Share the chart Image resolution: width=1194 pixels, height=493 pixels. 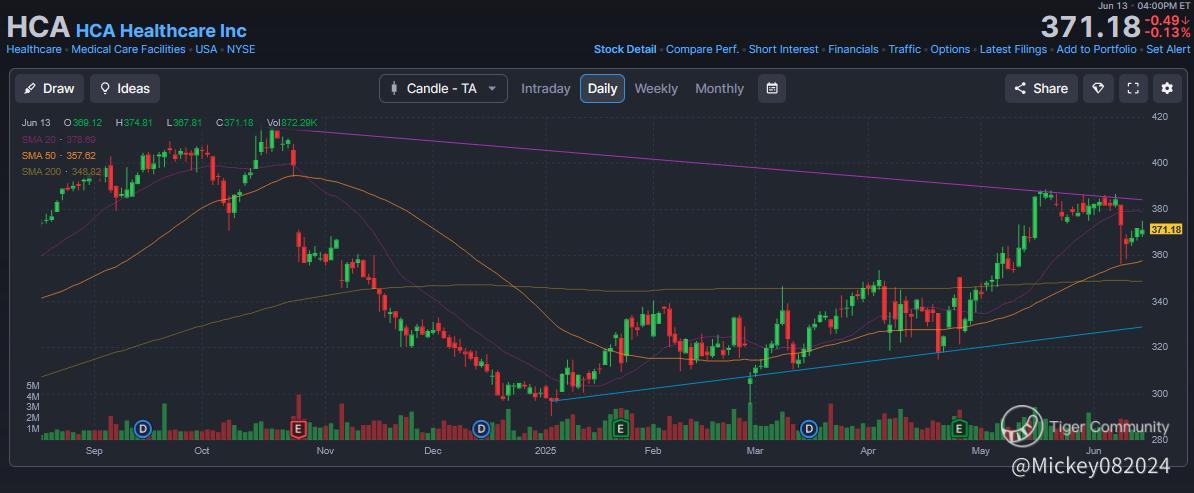click(1041, 88)
